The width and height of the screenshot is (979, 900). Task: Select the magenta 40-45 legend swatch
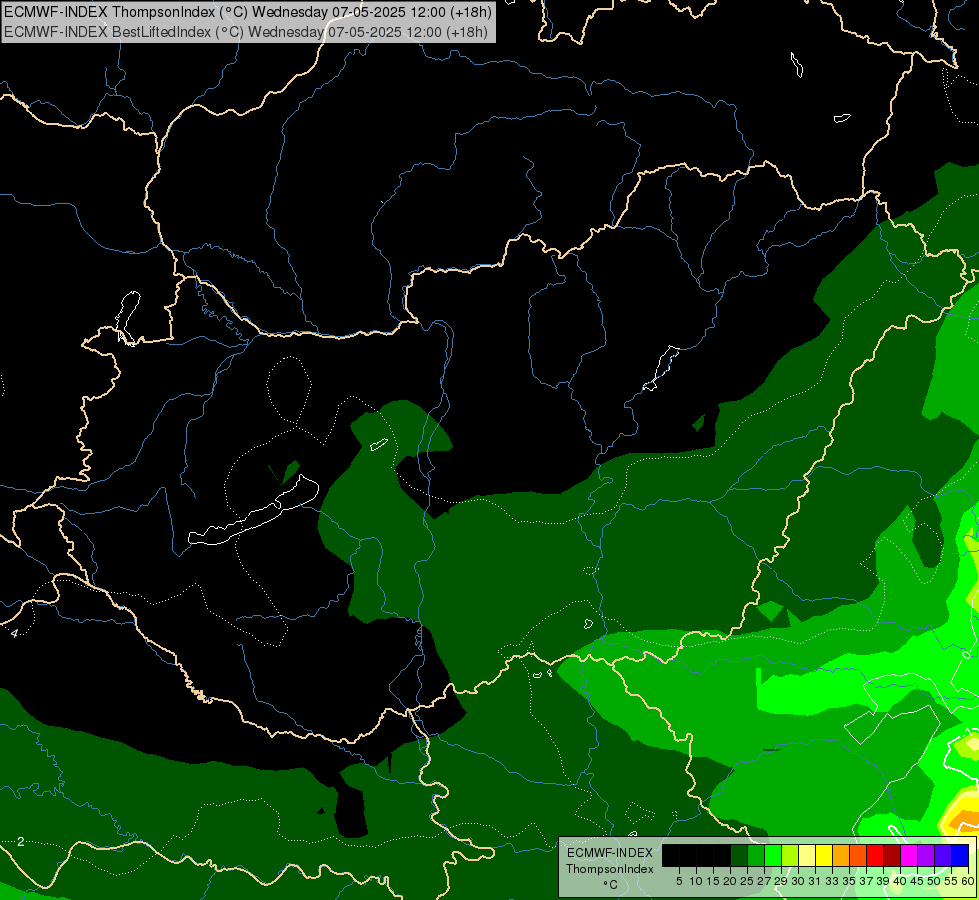(909, 856)
